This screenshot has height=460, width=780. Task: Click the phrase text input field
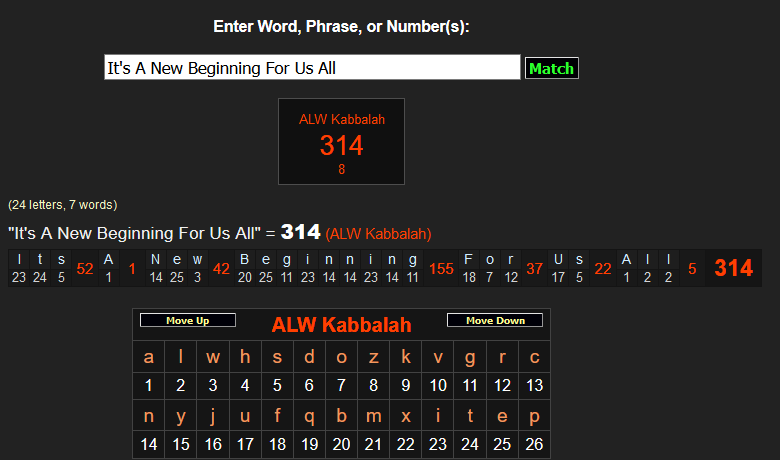(312, 68)
